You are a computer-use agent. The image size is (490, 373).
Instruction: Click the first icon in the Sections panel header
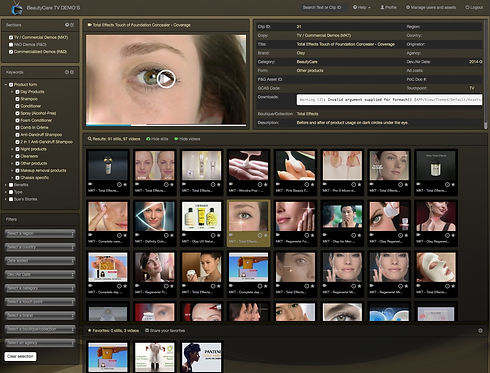67,25
